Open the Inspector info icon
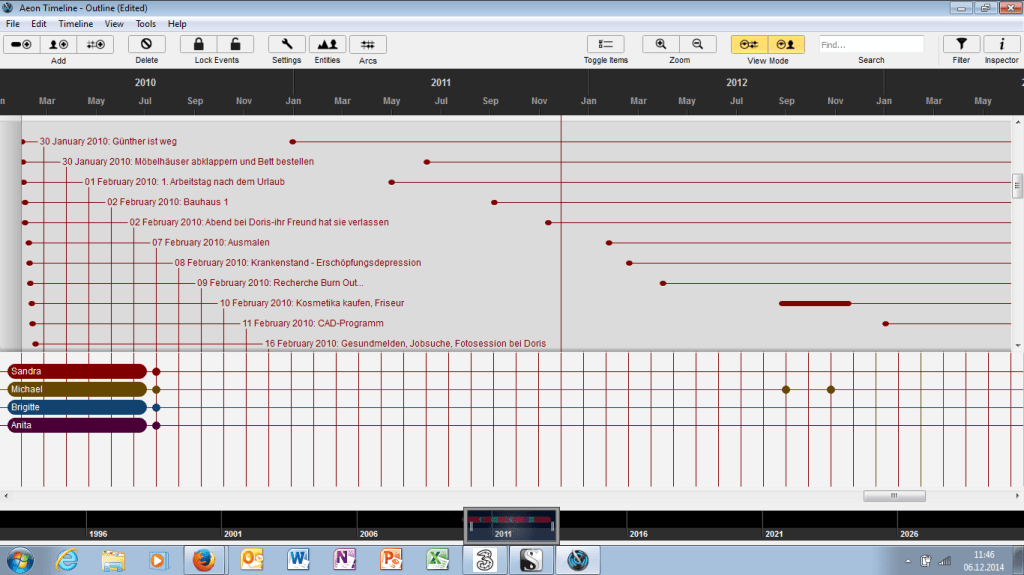Screen dimensions: 1024x575 1001,44
